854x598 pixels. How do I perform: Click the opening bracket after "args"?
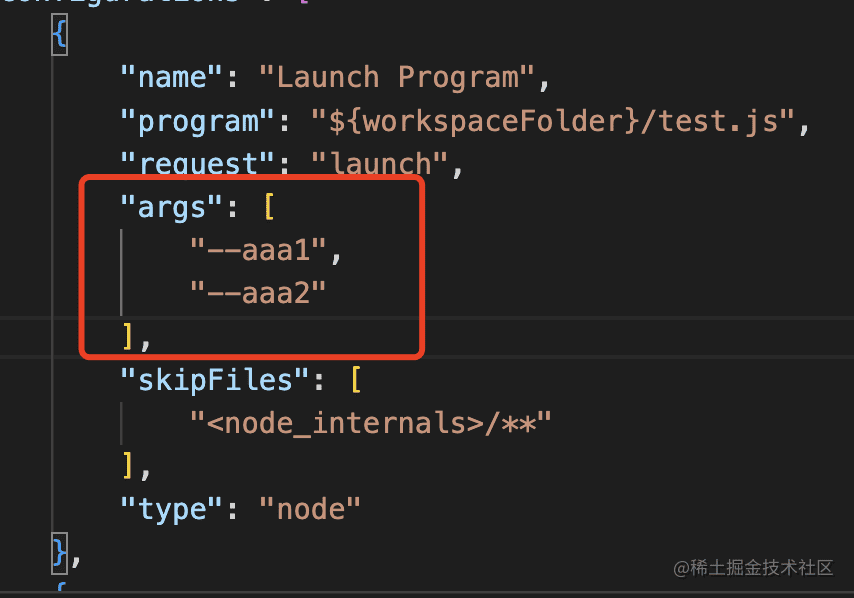pos(269,208)
